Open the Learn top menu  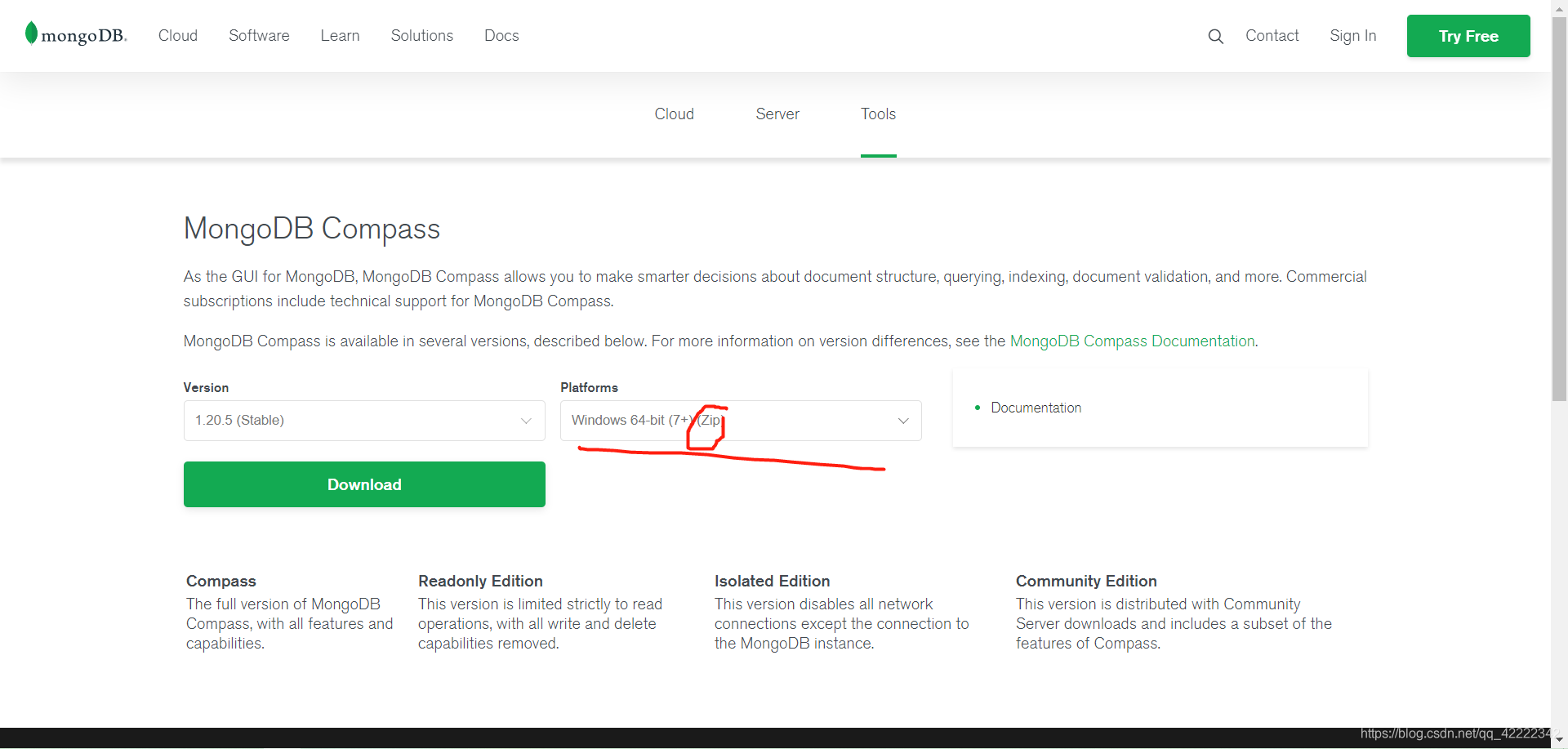point(340,36)
